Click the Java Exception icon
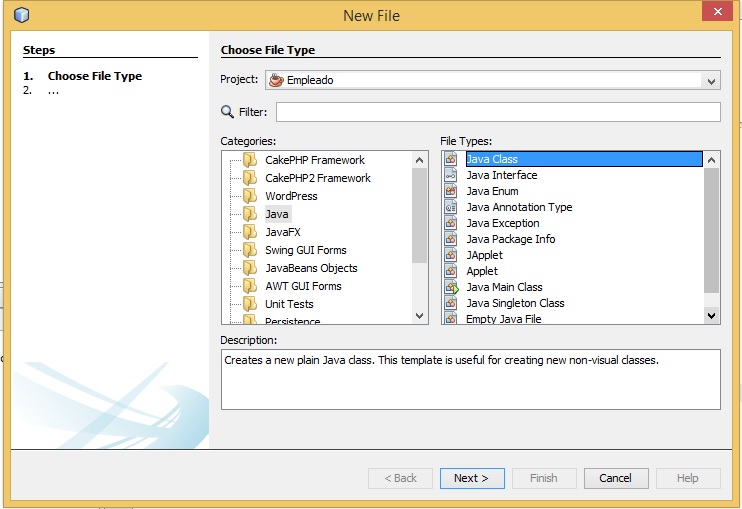Image resolution: width=742 pixels, height=509 pixels. 450,223
